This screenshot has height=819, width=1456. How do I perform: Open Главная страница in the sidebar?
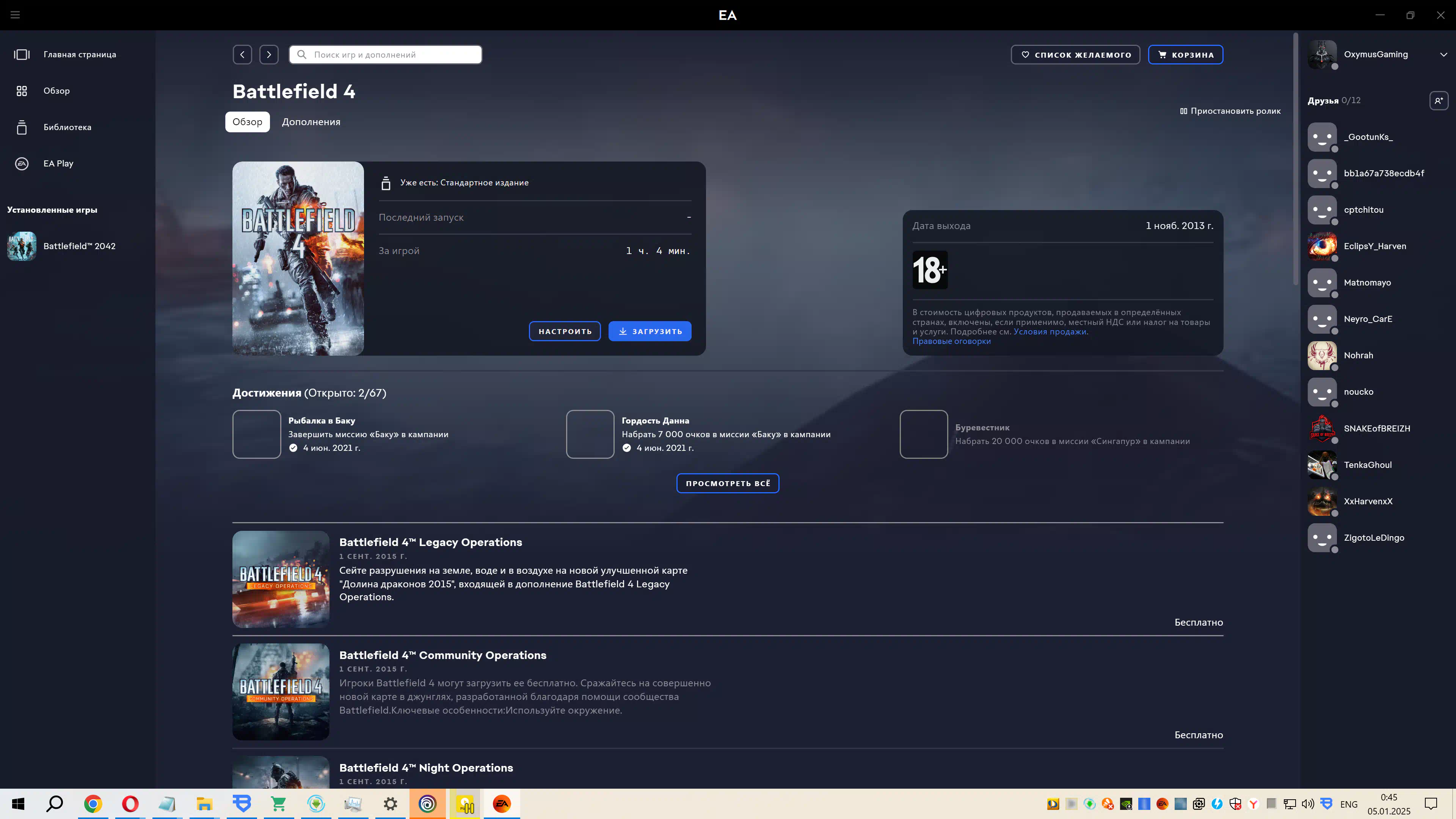pos(77,54)
